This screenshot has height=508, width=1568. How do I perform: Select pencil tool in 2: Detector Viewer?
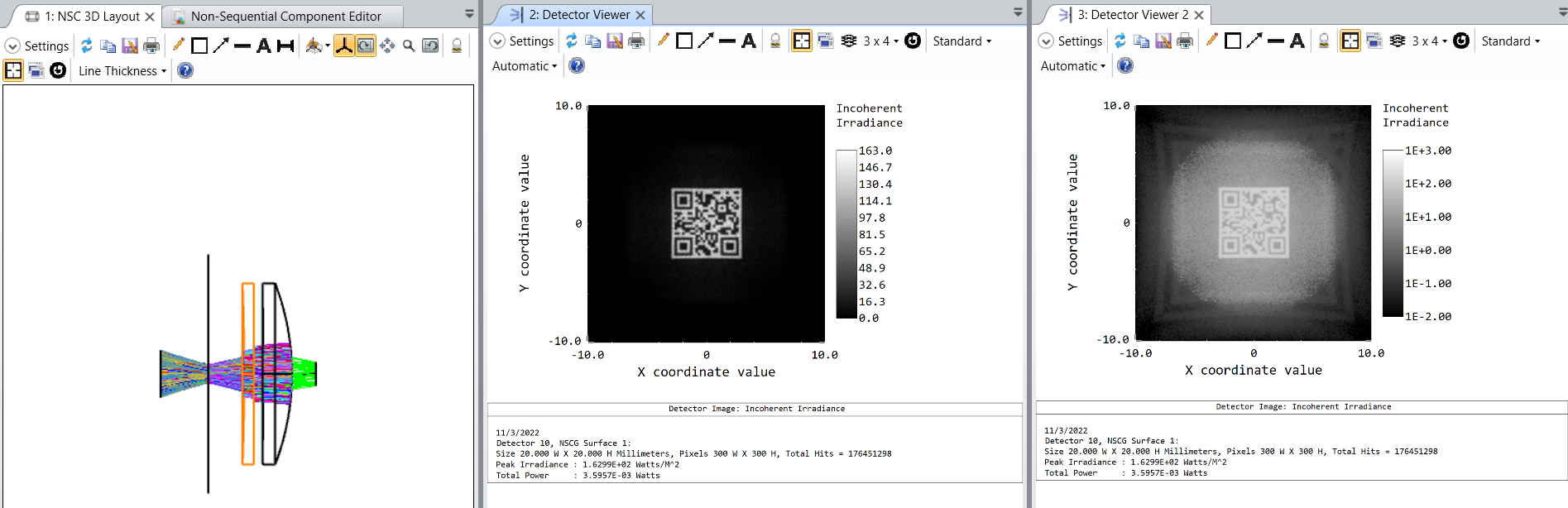pos(663,41)
